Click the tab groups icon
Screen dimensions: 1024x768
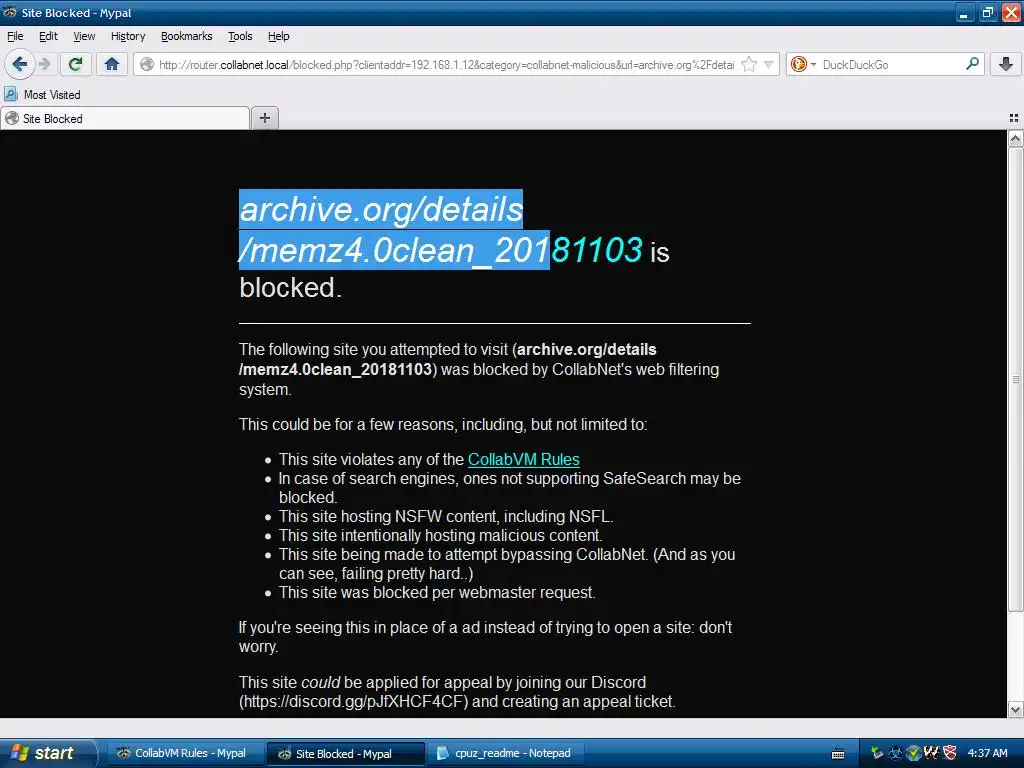pos(1014,118)
